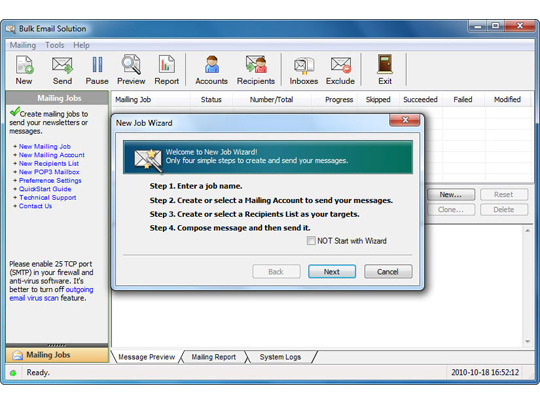Click the disabled Back button in wizard
The height and width of the screenshot is (405, 540).
276,272
